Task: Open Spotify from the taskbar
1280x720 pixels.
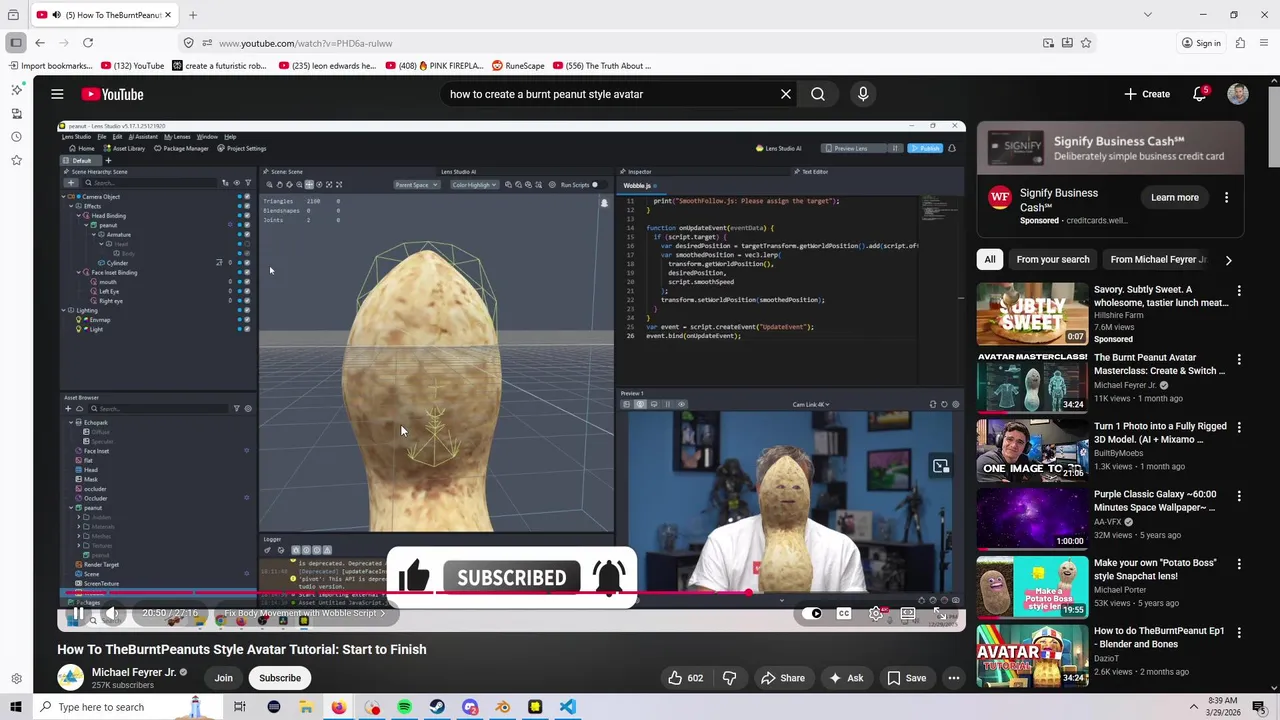Action: [x=404, y=707]
